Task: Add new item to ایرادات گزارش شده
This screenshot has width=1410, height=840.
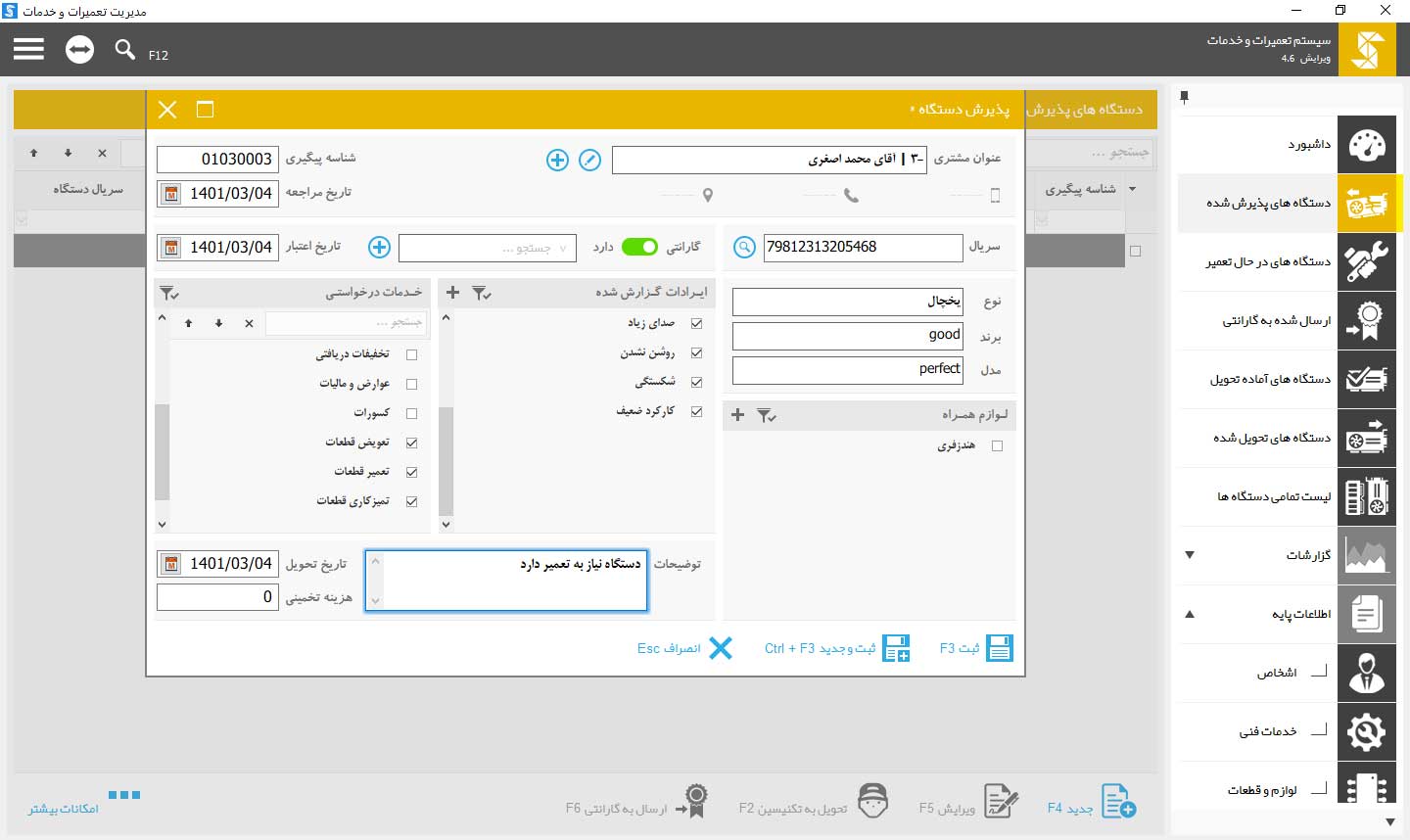Action: pyautogui.click(x=452, y=292)
